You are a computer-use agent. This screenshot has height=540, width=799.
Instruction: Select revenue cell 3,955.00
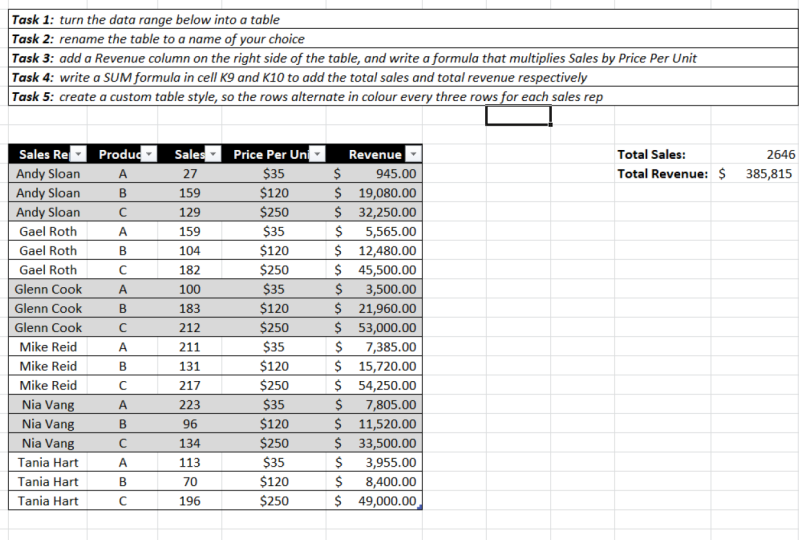(x=374, y=462)
